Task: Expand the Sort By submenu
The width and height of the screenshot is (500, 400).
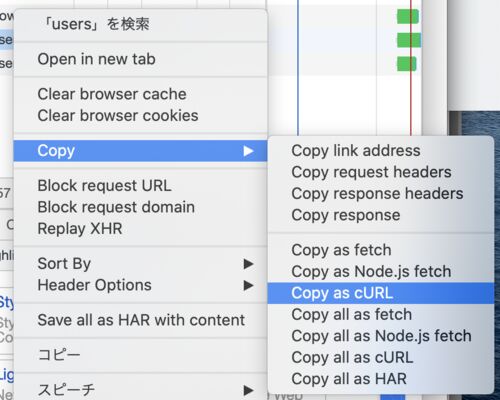Action: 140,264
